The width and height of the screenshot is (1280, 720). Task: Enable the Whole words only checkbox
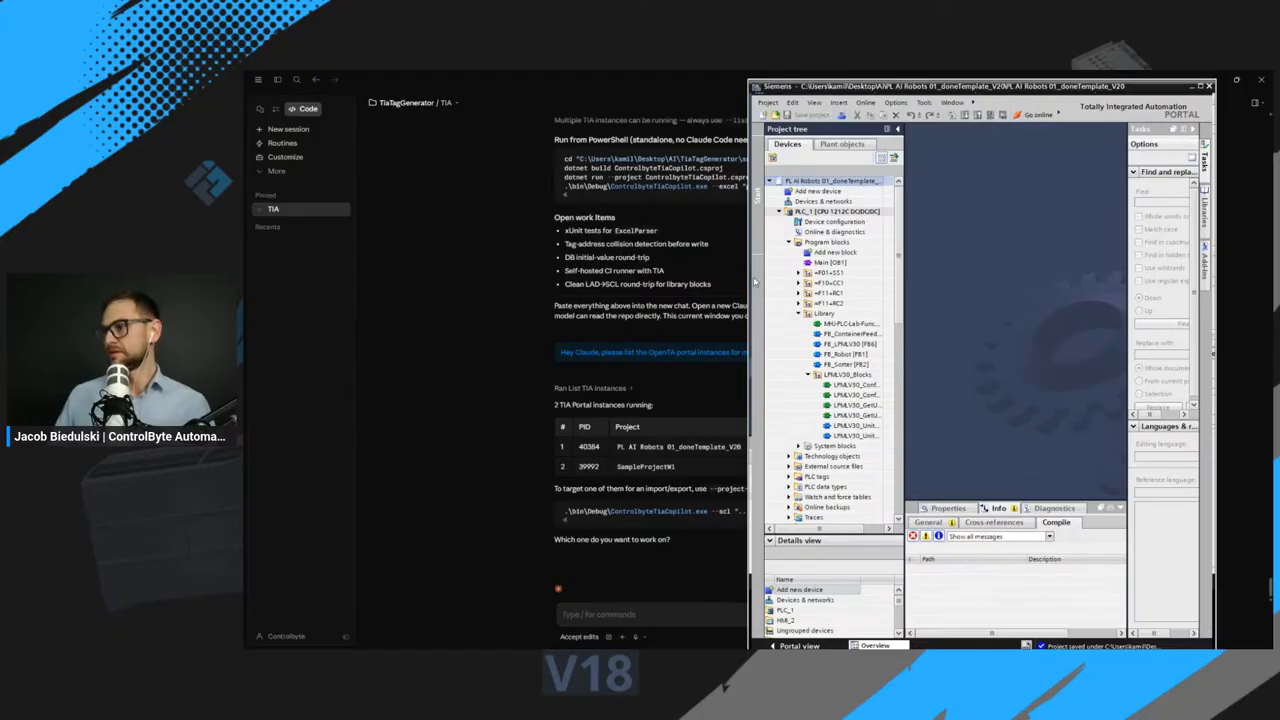[x=1138, y=216]
